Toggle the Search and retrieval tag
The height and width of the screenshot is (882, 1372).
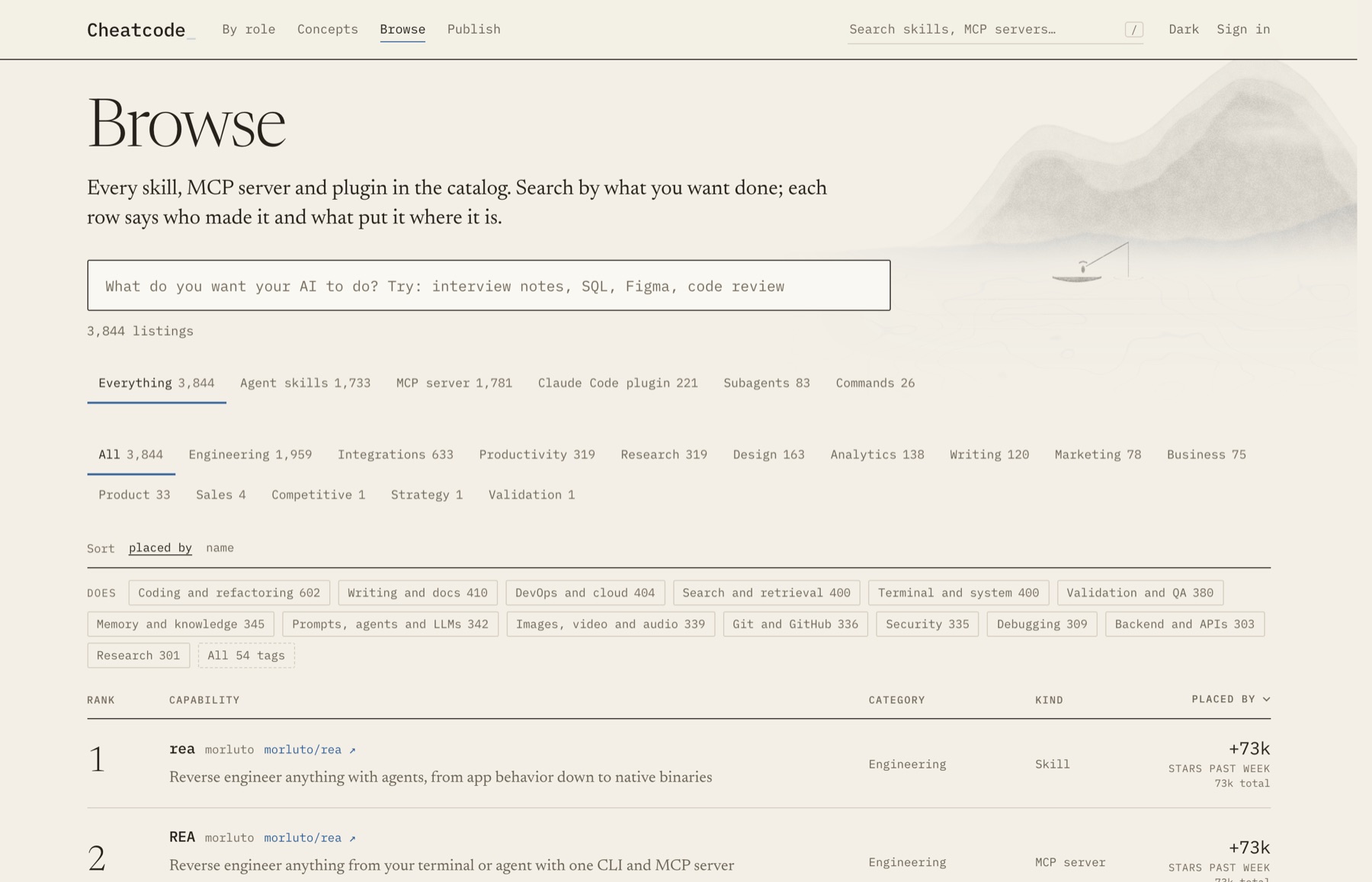coord(767,592)
